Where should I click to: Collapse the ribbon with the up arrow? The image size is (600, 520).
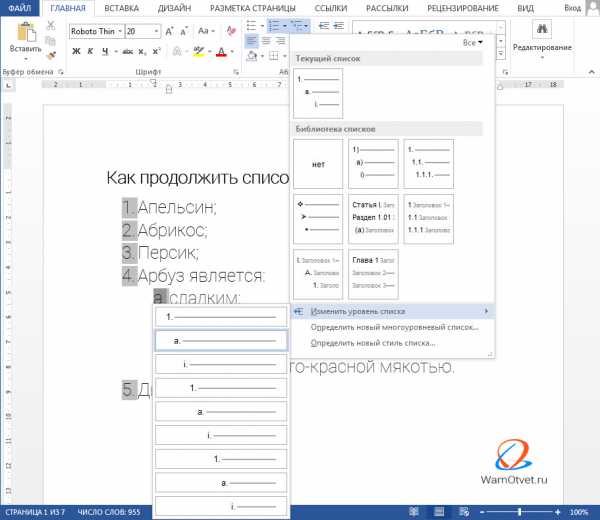click(591, 72)
